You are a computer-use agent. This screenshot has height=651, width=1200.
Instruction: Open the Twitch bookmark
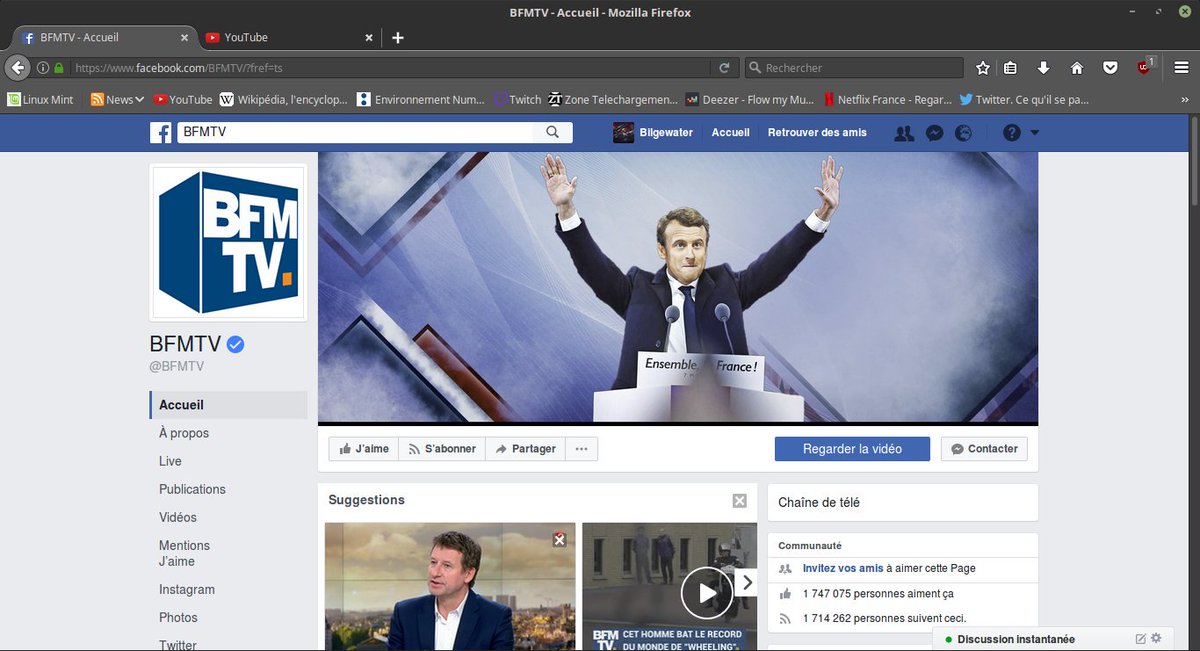pyautogui.click(x=517, y=99)
